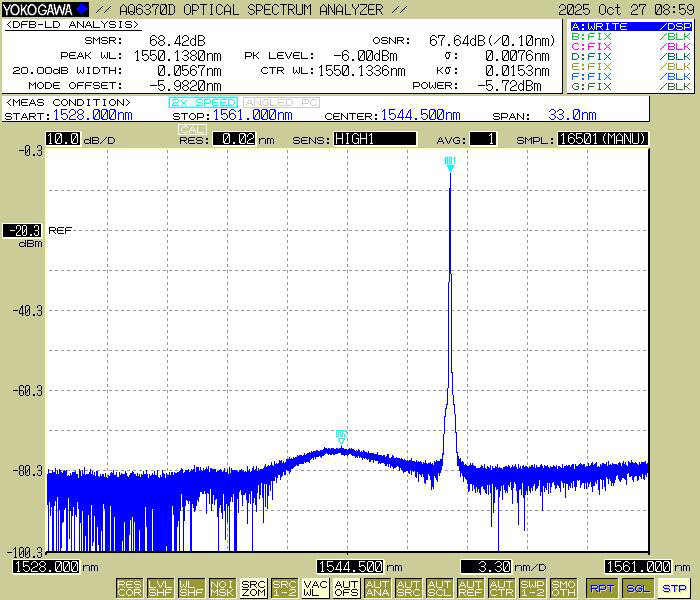
Task: Click the AUT CTR auto center icon
Action: tap(501, 588)
